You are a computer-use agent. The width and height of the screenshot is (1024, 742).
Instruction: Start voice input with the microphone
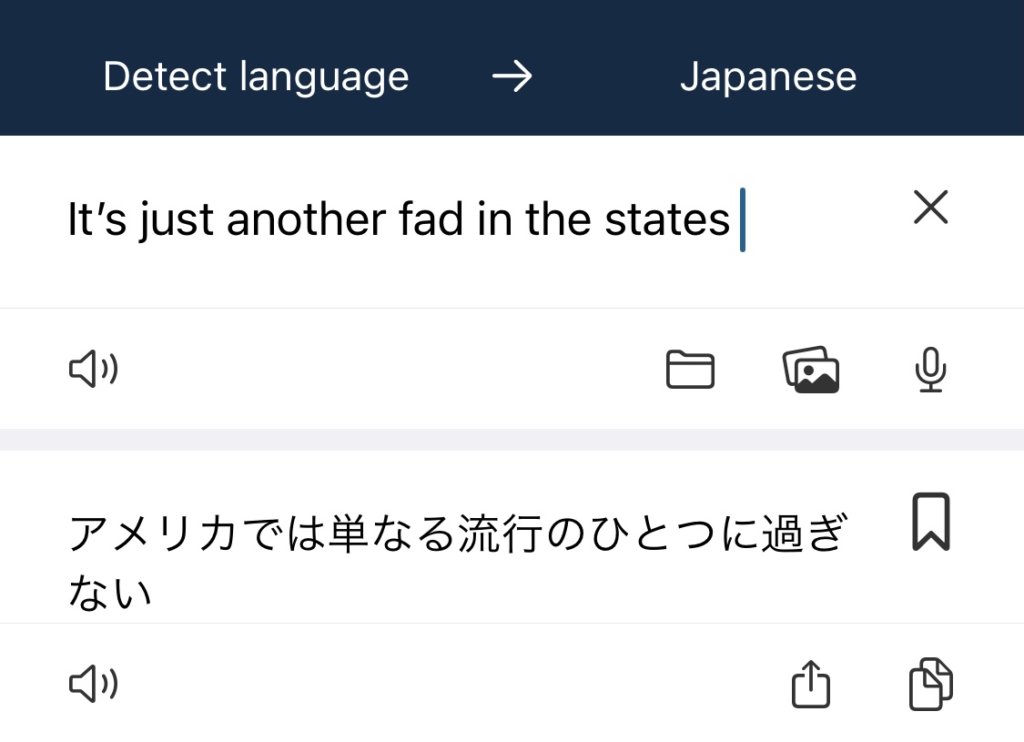point(931,371)
